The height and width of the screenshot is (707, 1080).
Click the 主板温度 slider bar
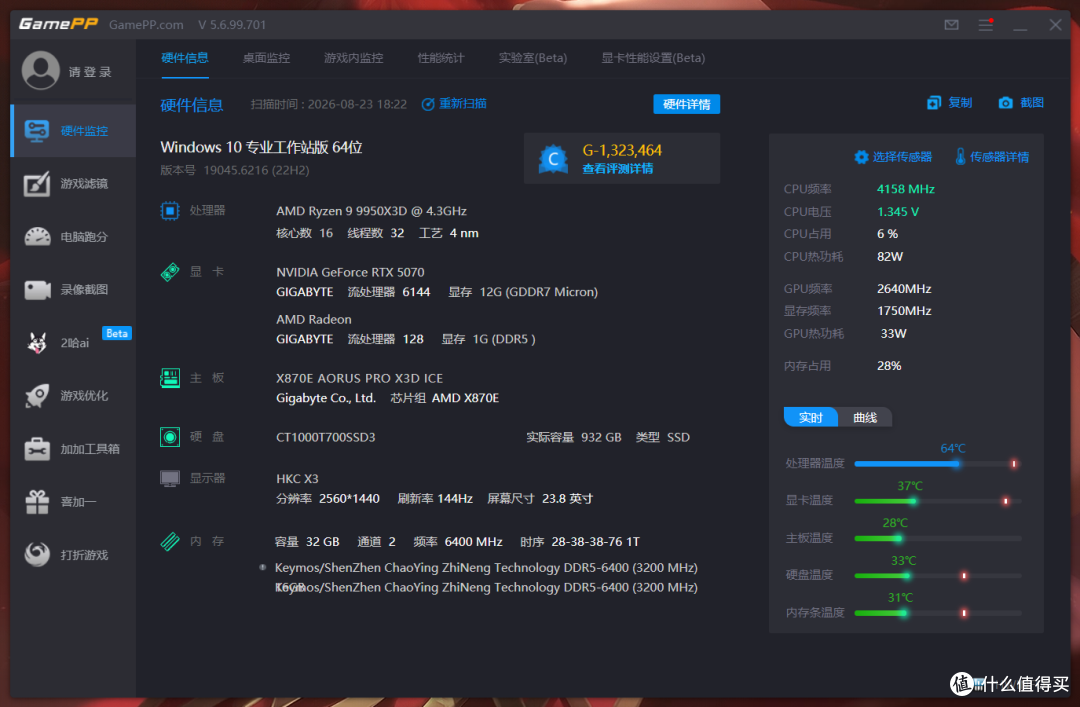tap(937, 538)
